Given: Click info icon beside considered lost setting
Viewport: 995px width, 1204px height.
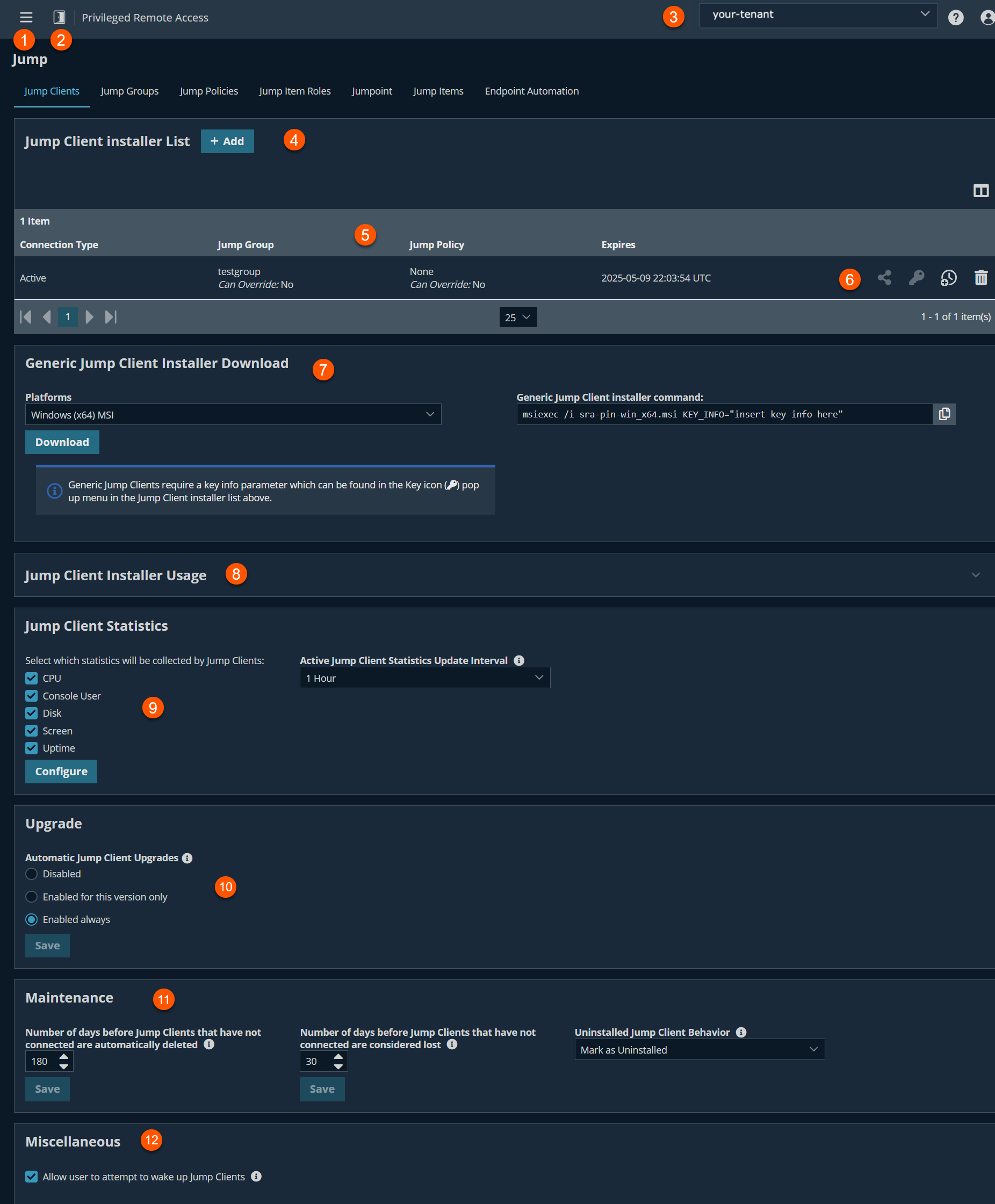Looking at the screenshot, I should (x=452, y=1044).
